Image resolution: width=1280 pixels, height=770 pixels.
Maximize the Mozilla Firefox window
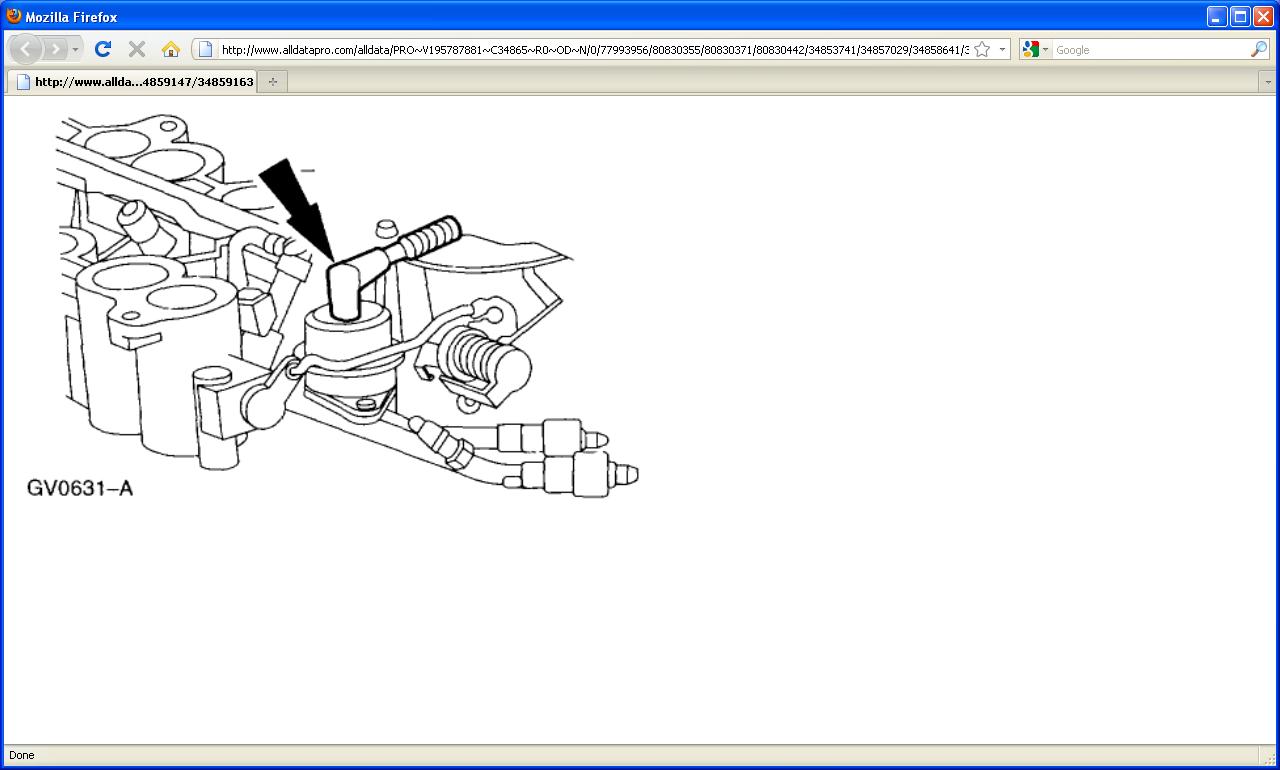coord(1240,16)
